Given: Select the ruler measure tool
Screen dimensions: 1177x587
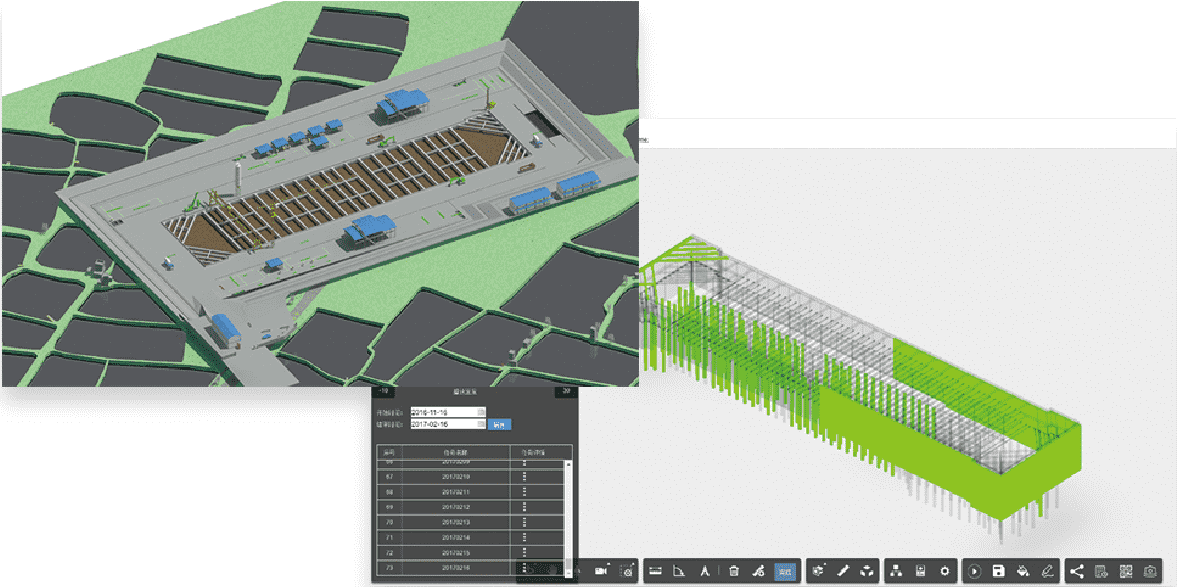Looking at the screenshot, I should tap(656, 571).
